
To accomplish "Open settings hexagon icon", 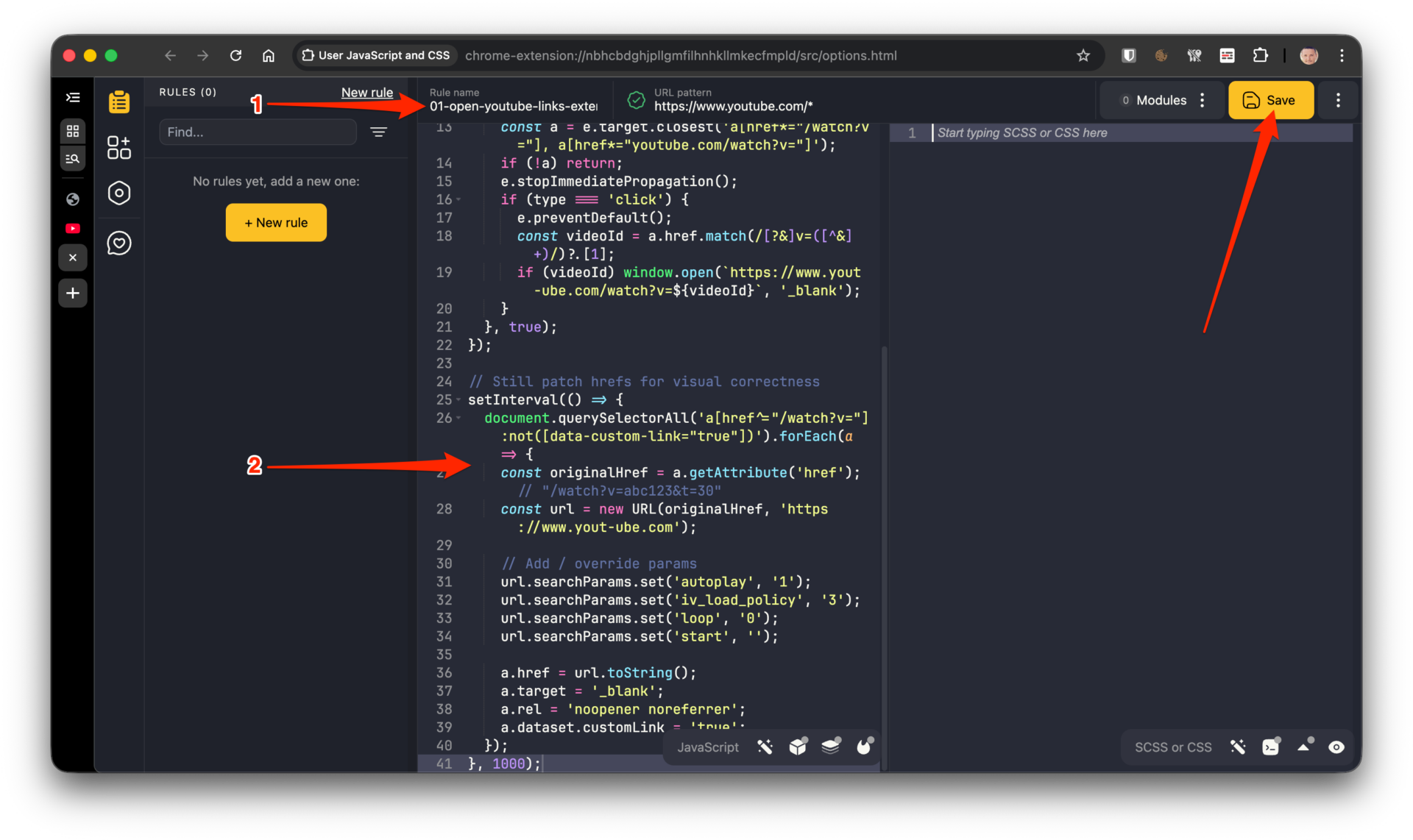I will (x=119, y=193).
